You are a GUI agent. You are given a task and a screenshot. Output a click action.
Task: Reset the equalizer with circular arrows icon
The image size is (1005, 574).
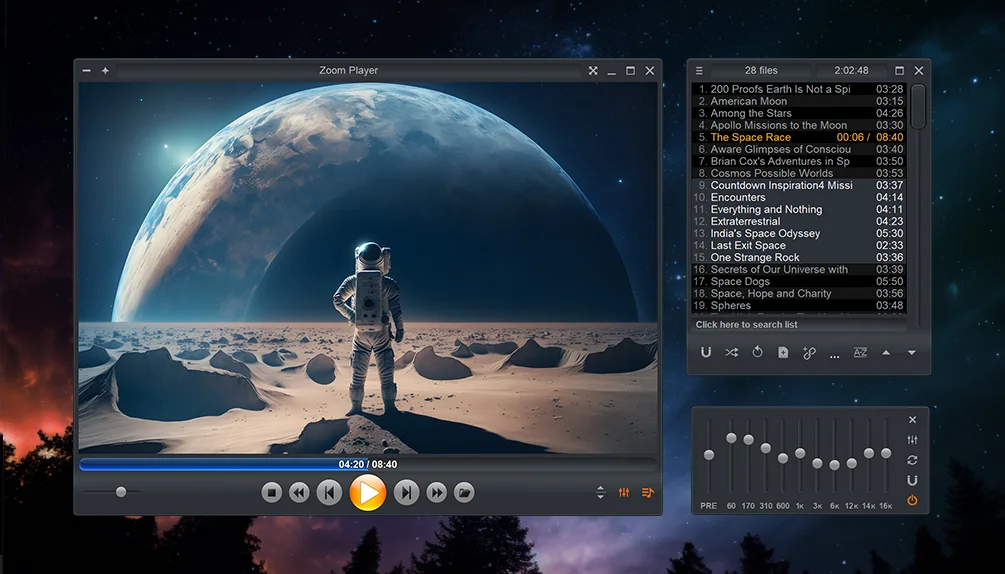[912, 460]
